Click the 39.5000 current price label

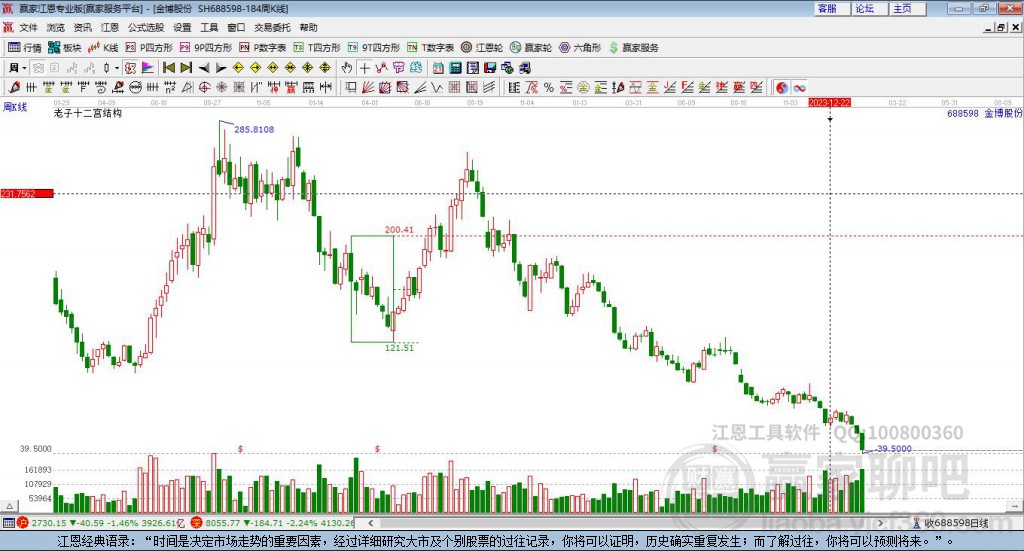[894, 449]
